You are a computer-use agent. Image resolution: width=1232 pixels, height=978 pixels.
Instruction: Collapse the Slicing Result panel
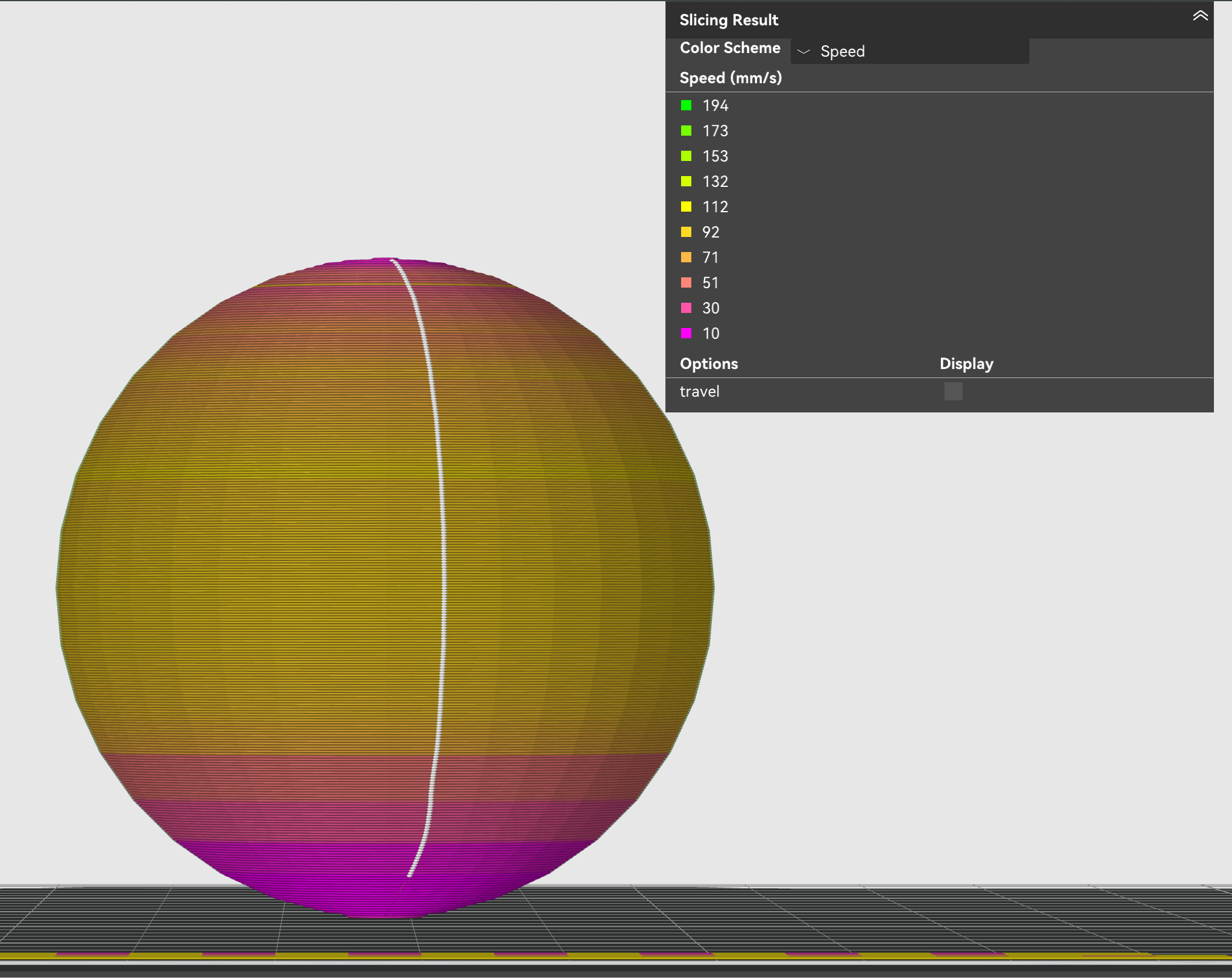point(1199,16)
